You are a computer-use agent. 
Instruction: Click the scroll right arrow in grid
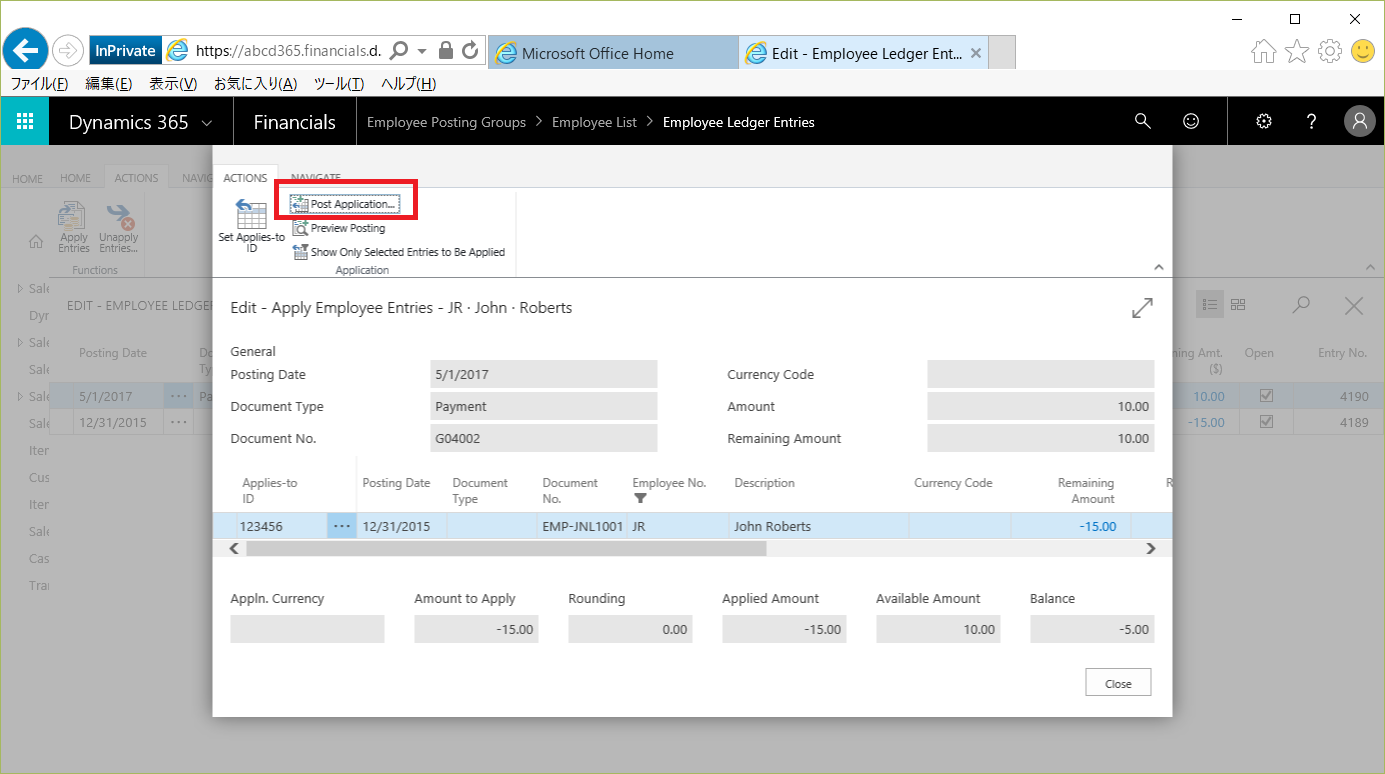[x=1150, y=548]
